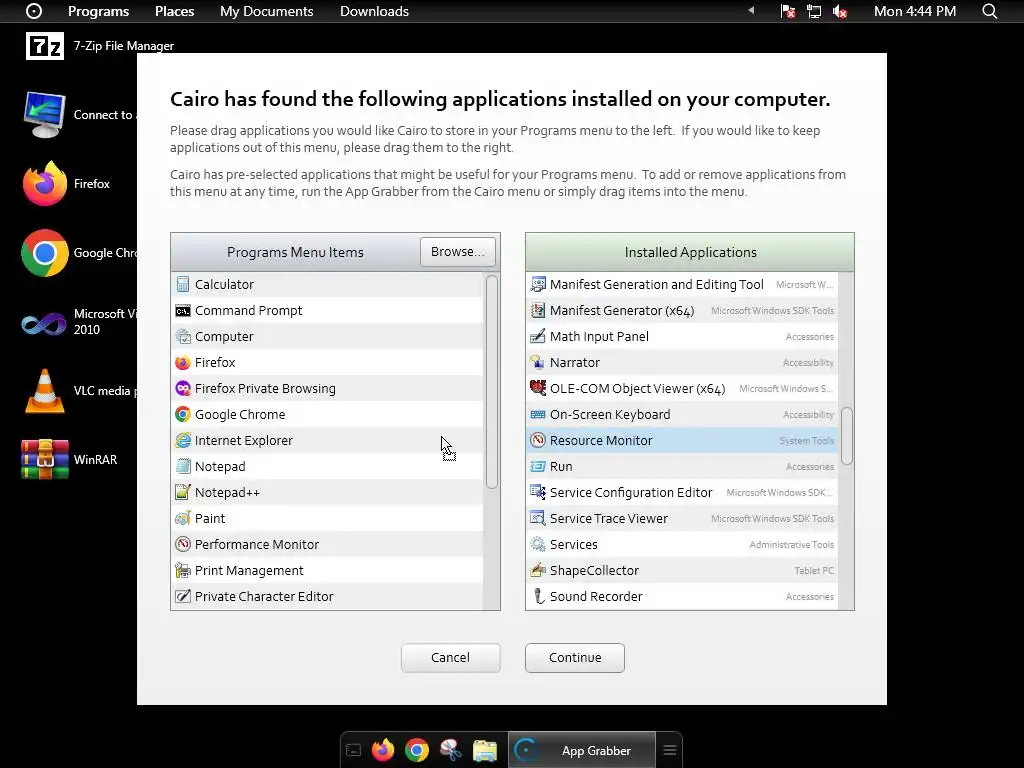Click the Mon 4:44 PM clock
1024x768 pixels.
coord(915,11)
